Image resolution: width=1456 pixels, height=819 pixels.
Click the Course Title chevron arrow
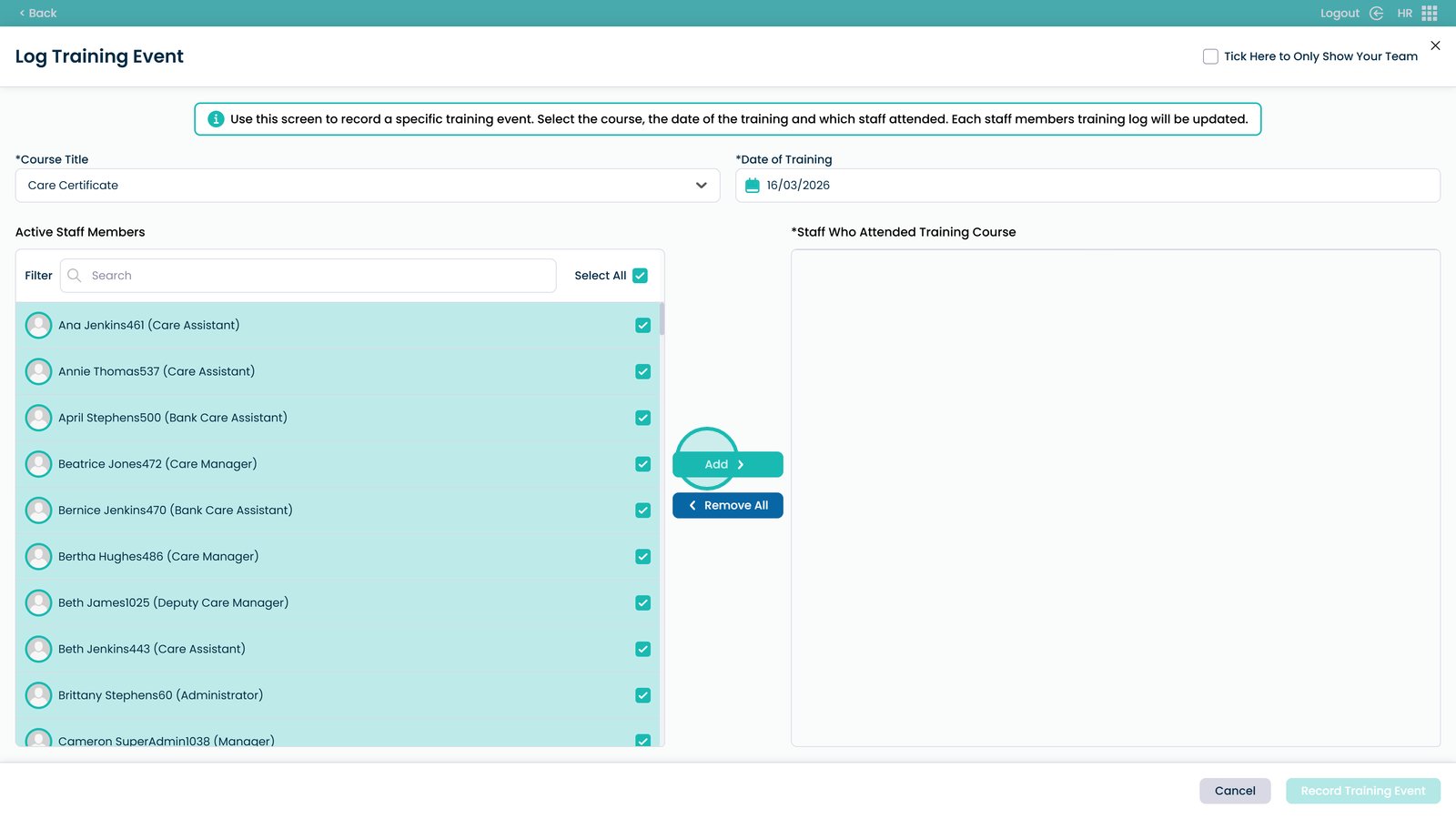701,186
